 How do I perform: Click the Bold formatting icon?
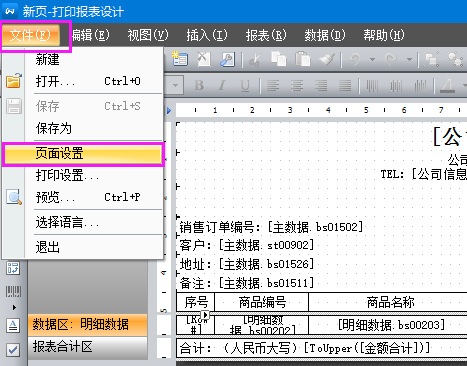tap(199, 86)
